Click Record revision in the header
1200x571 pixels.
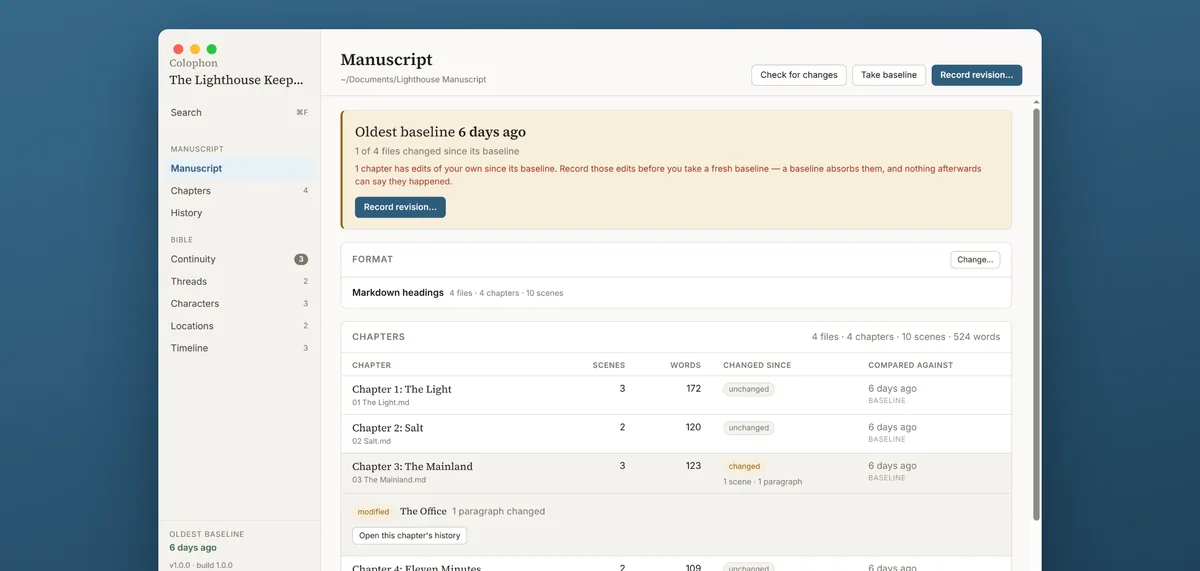[977, 75]
